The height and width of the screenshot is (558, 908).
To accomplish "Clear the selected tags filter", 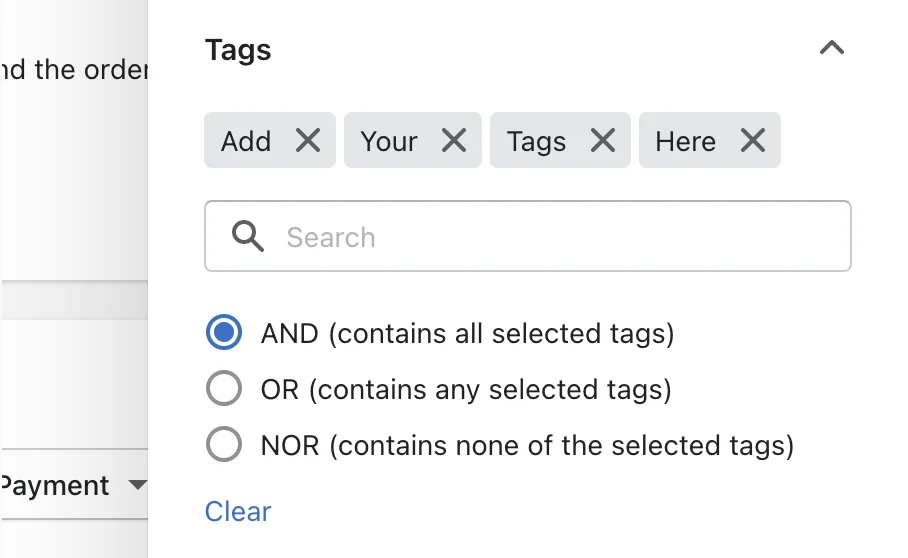I will point(238,512).
